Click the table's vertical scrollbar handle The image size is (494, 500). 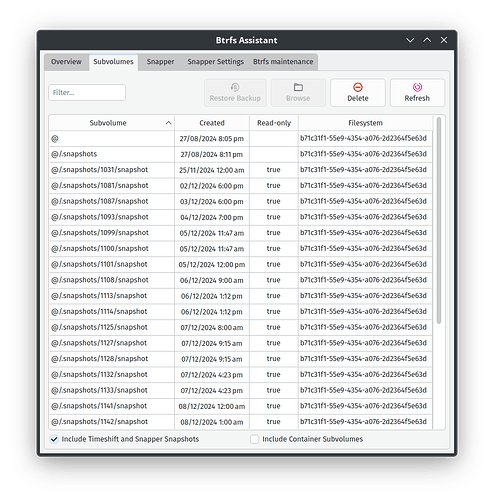(439, 220)
